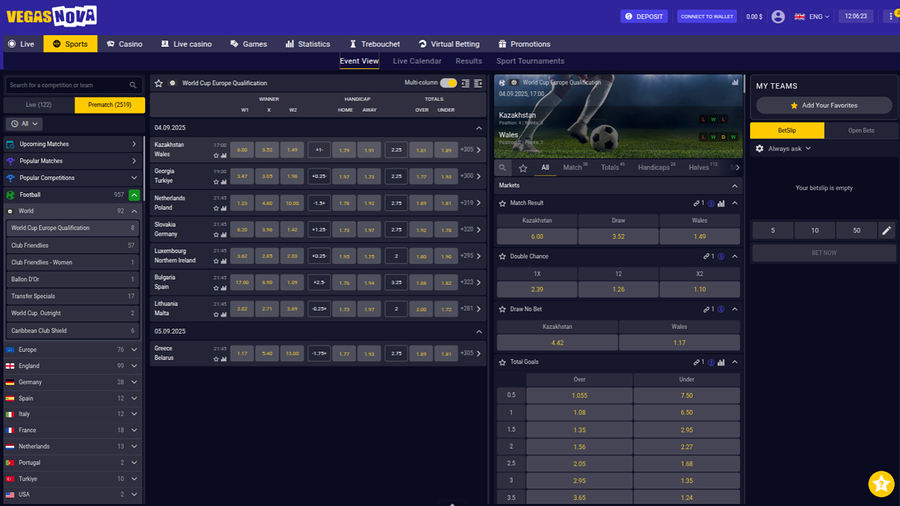Open the Live top navigation tab
The image size is (900, 506).
pos(21,44)
